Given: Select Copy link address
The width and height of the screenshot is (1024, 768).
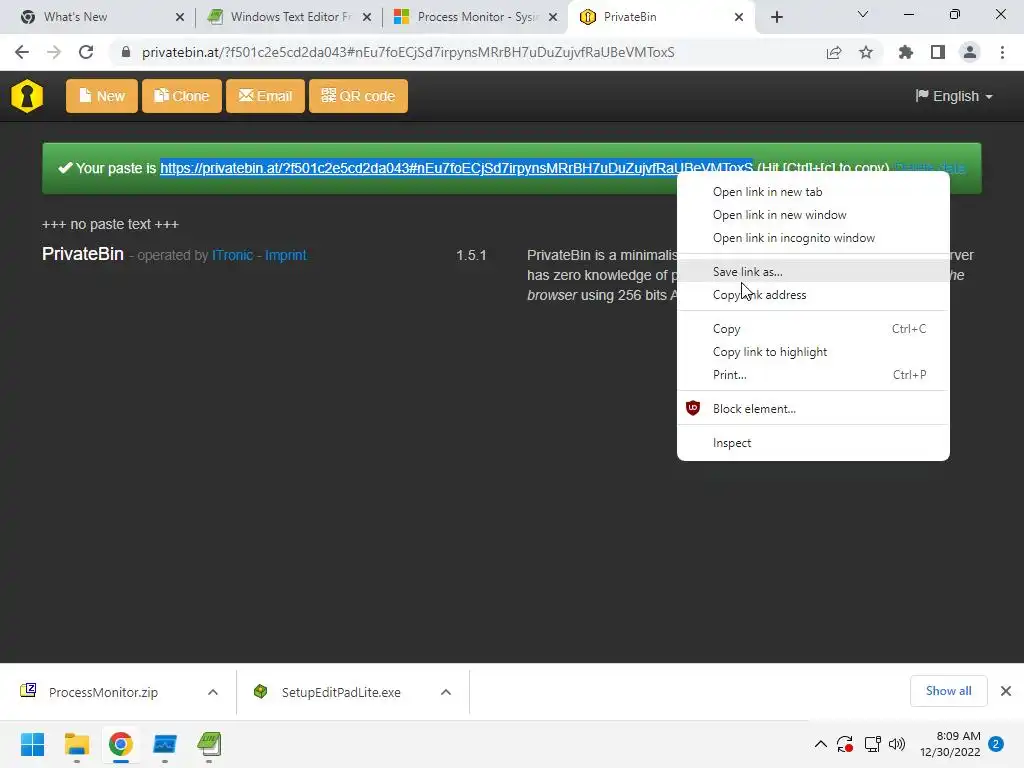Looking at the screenshot, I should point(813,295).
